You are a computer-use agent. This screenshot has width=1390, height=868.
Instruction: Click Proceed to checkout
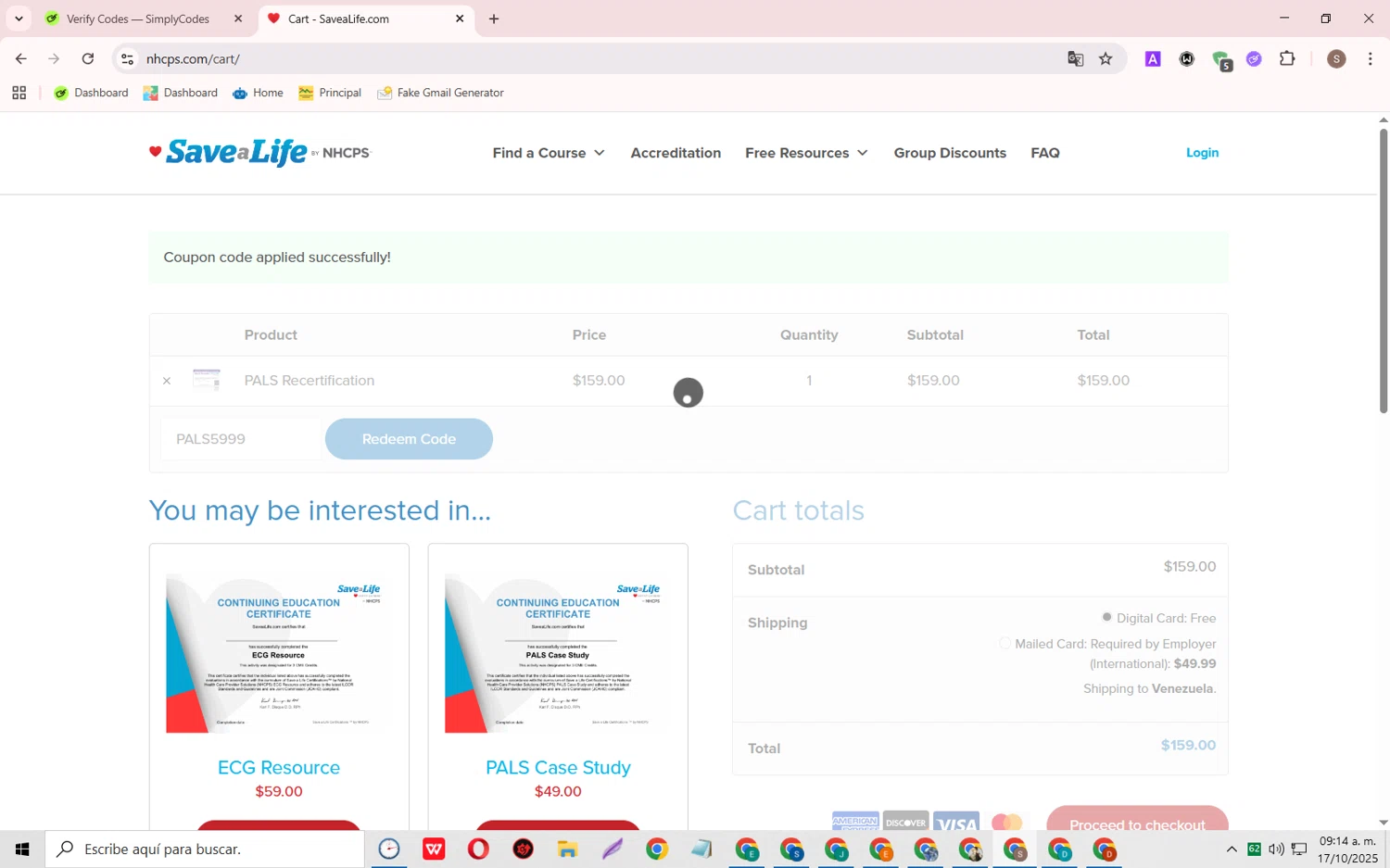tap(1137, 819)
